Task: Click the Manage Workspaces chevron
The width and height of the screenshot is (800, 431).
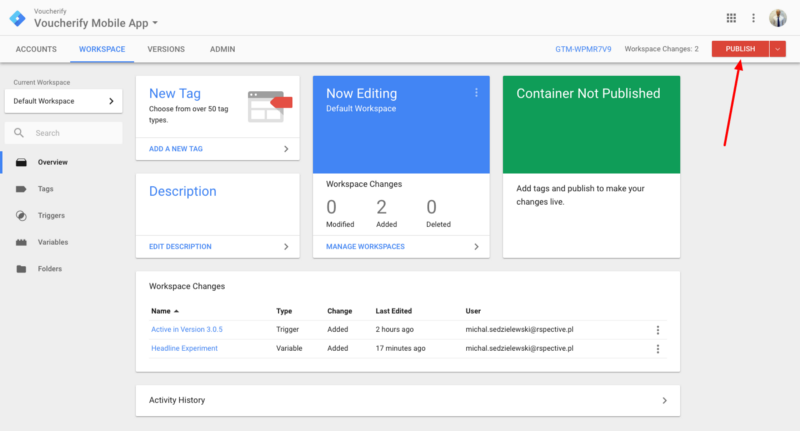Action: (x=477, y=247)
